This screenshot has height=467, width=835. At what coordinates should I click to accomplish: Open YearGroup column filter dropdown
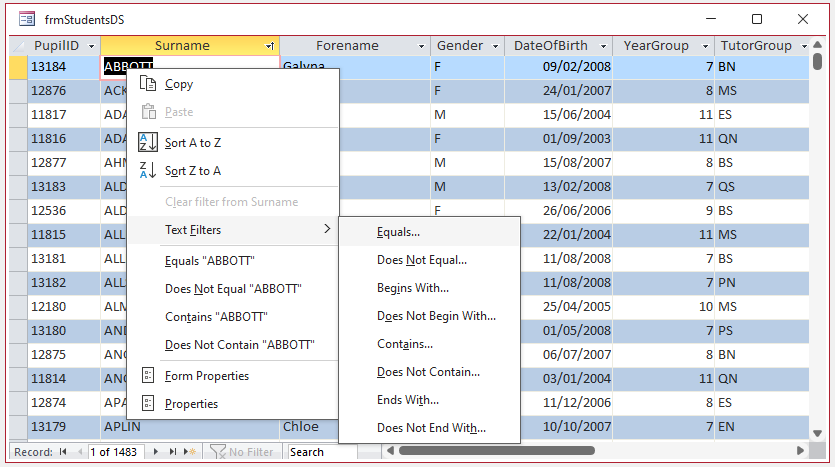pyautogui.click(x=705, y=46)
